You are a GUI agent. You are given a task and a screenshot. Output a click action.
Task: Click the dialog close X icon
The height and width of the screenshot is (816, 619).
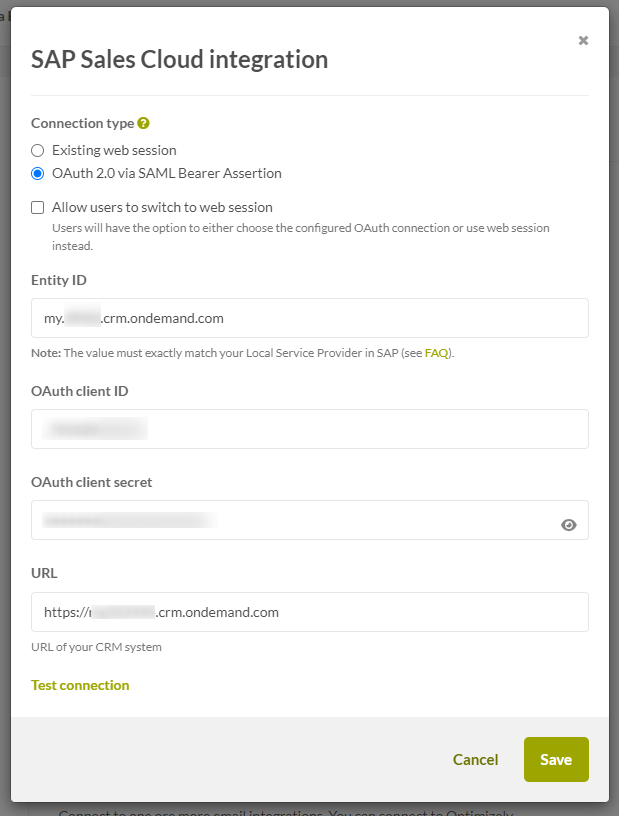583,40
